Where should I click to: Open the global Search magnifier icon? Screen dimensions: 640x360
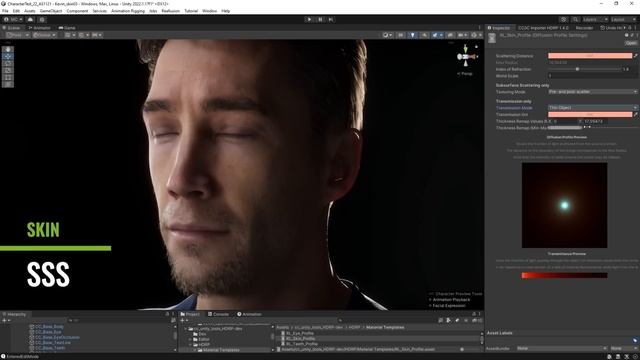pyautogui.click(x=575, y=19)
